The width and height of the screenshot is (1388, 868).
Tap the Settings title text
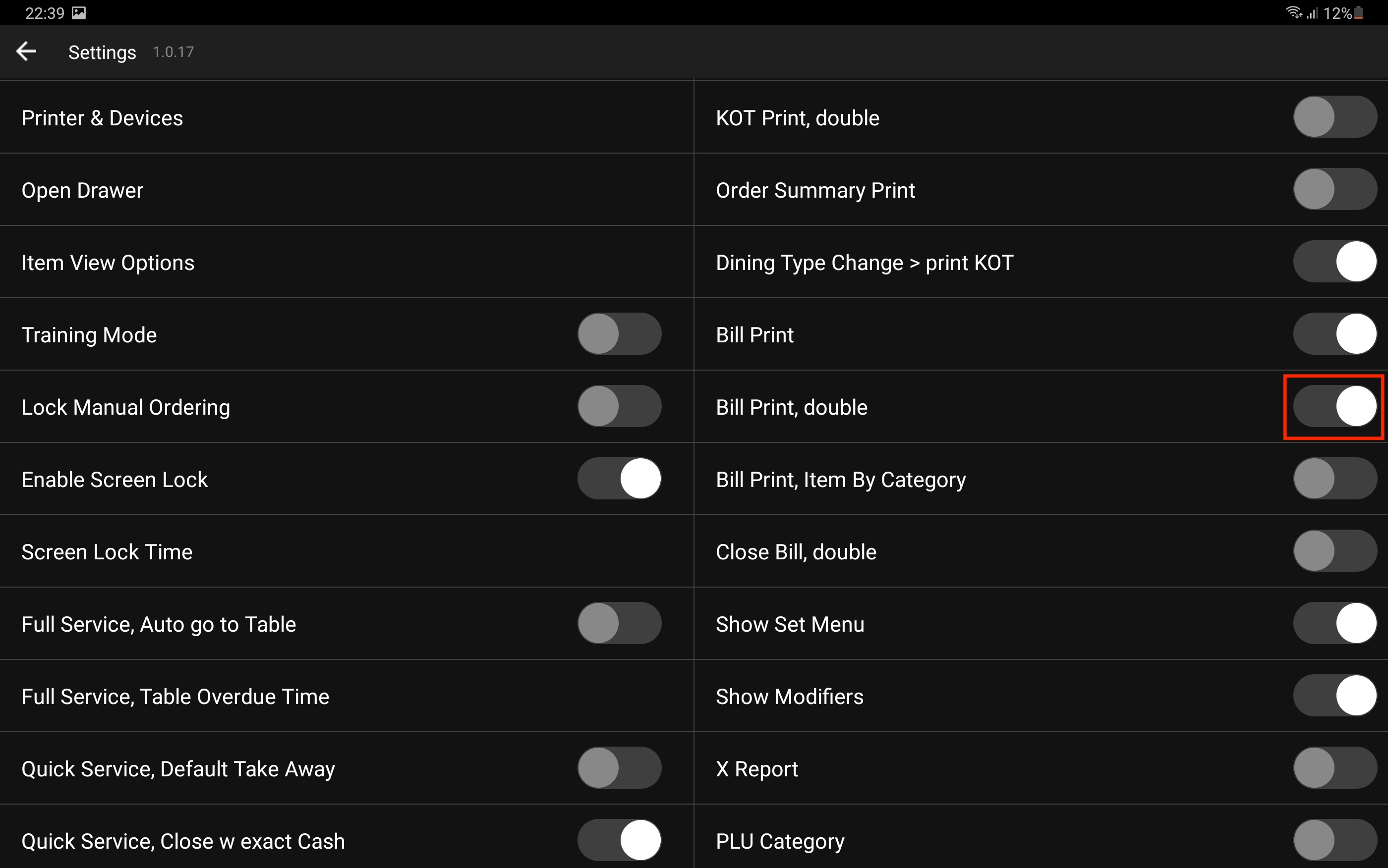point(102,52)
